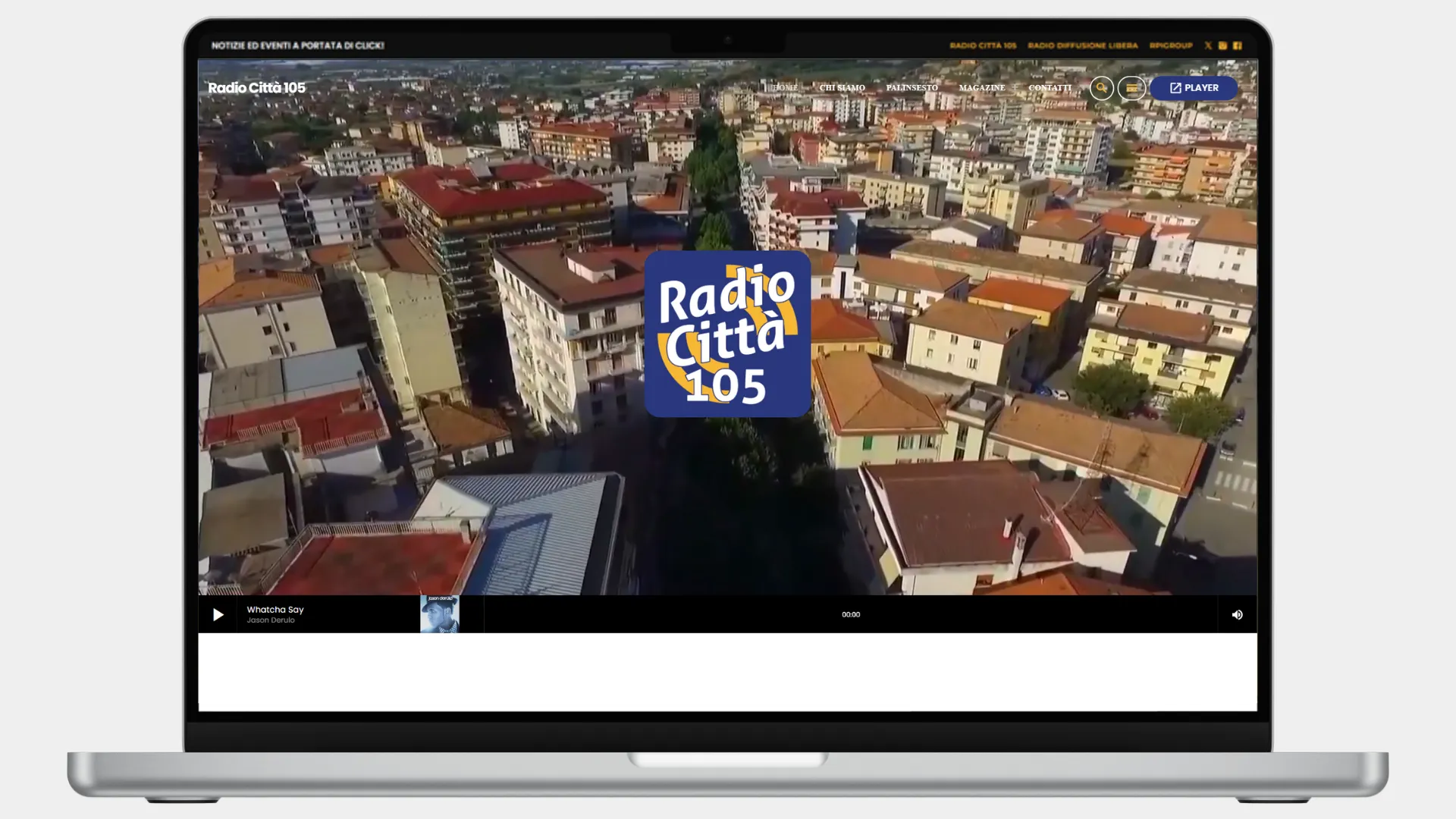Open the CHI SIAMO menu item
This screenshot has width=1456, height=819.
click(842, 88)
